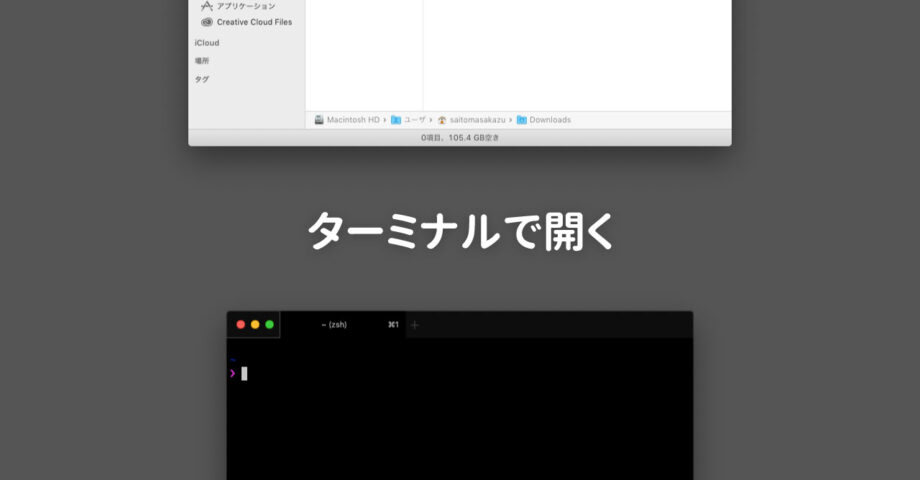Add a new terminal tab with plus icon
Screen dimensions: 920x480
pos(415,325)
